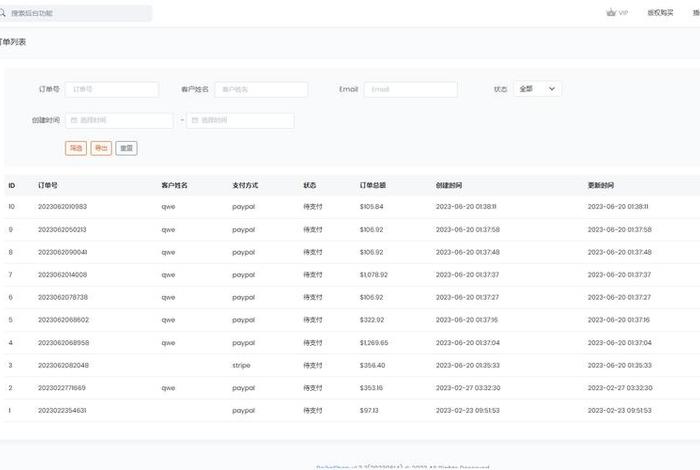700x470 pixels.
Task: Select order number 2023062078738
Action: pyautogui.click(x=63, y=297)
